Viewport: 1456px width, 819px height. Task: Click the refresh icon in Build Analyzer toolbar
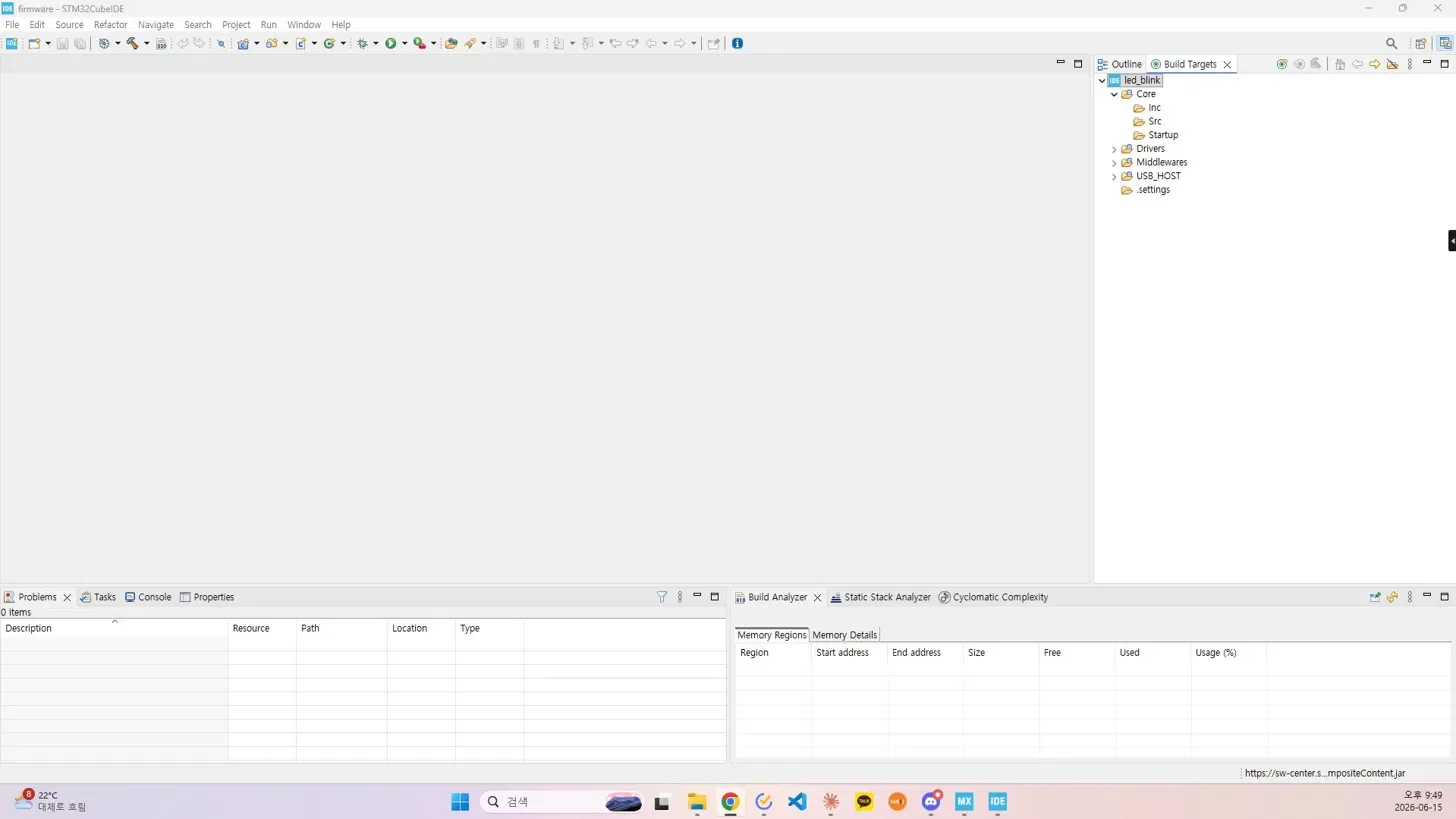tap(1392, 597)
